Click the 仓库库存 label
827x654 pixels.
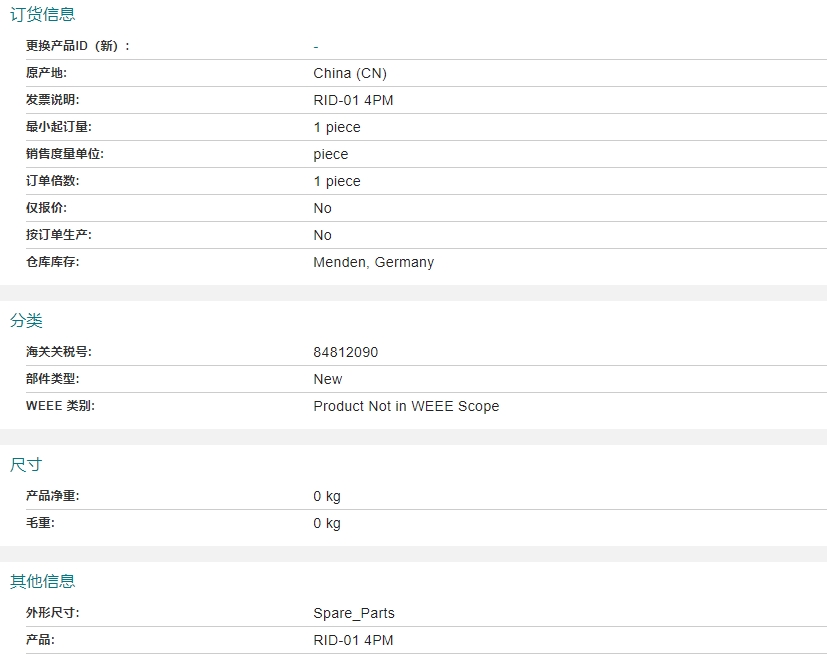(52, 262)
